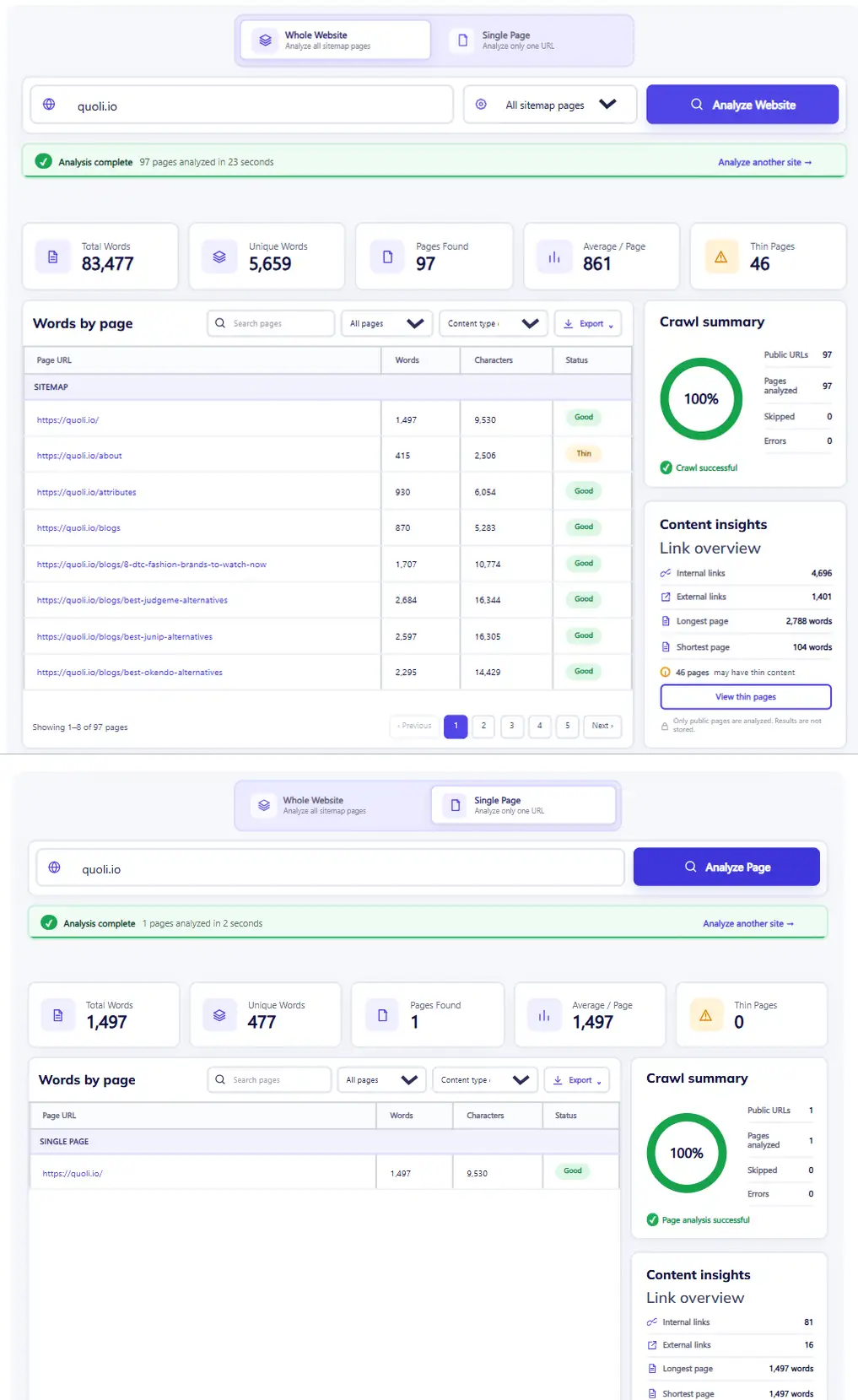Open https://quoli.io/ in Single Page table
Viewport: 858px width, 1400px height.
pos(73,1174)
